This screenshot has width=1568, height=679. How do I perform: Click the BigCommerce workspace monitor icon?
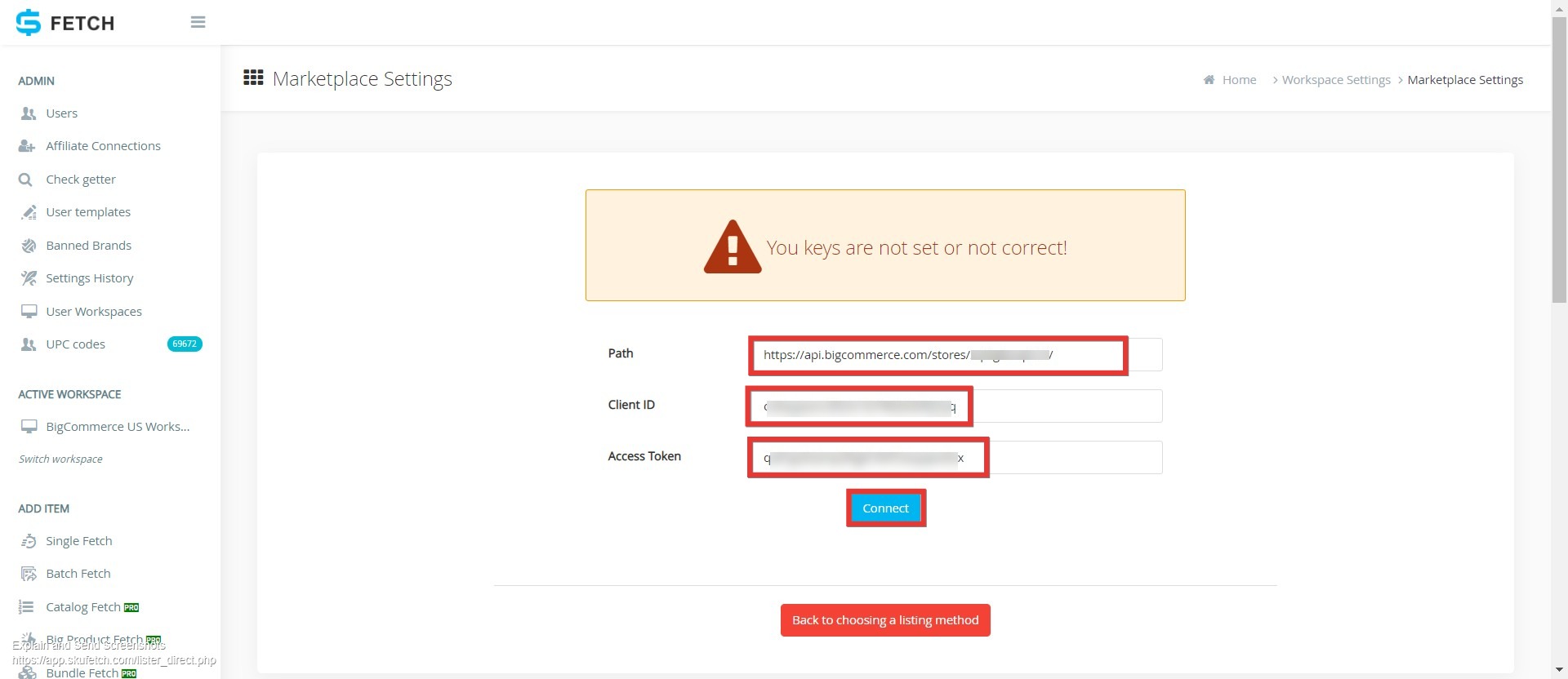click(29, 427)
